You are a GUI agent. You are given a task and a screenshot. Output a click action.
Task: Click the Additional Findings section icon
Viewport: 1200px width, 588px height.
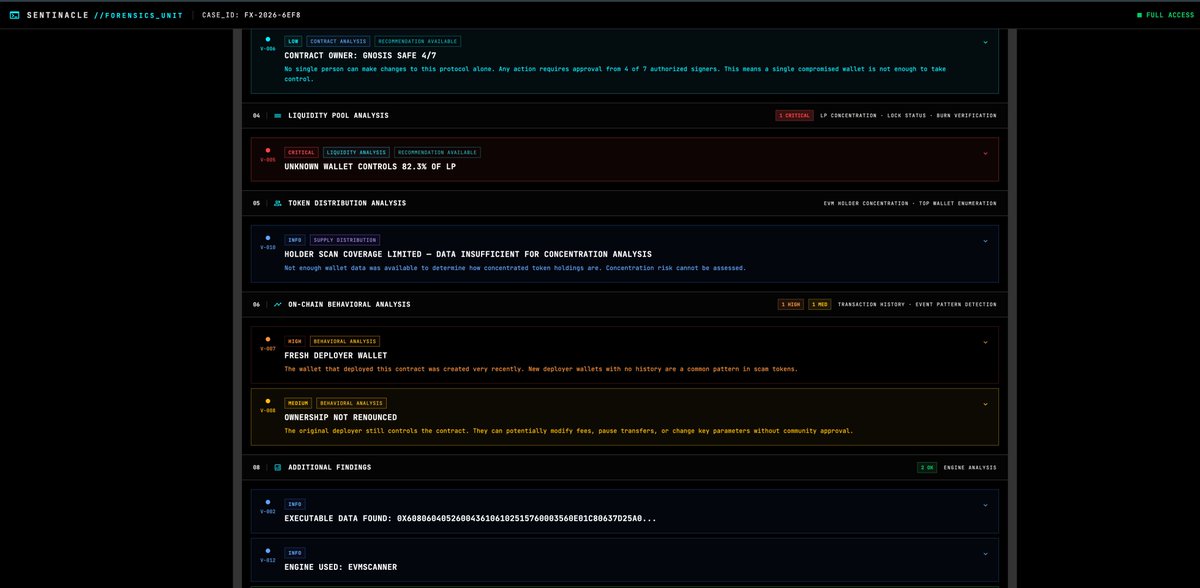point(277,467)
